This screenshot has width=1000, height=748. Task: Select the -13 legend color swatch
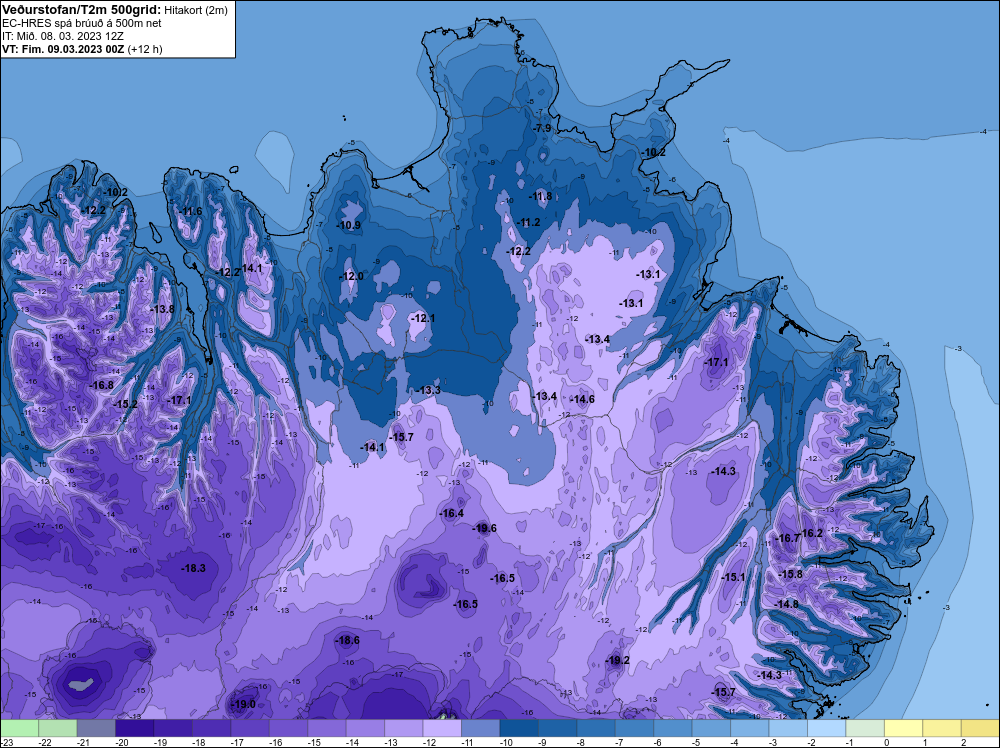pyautogui.click(x=404, y=728)
